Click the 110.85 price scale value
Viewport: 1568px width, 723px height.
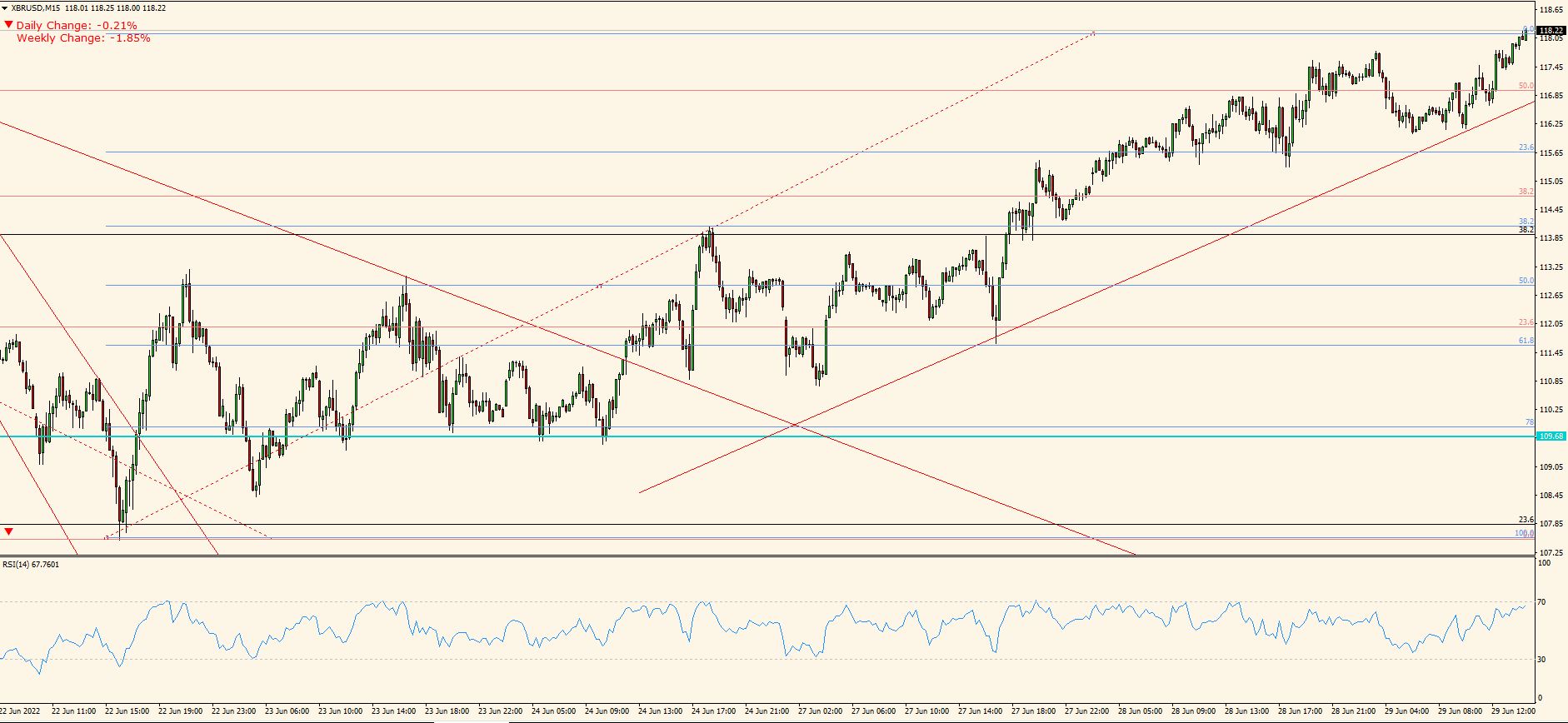pyautogui.click(x=1551, y=381)
